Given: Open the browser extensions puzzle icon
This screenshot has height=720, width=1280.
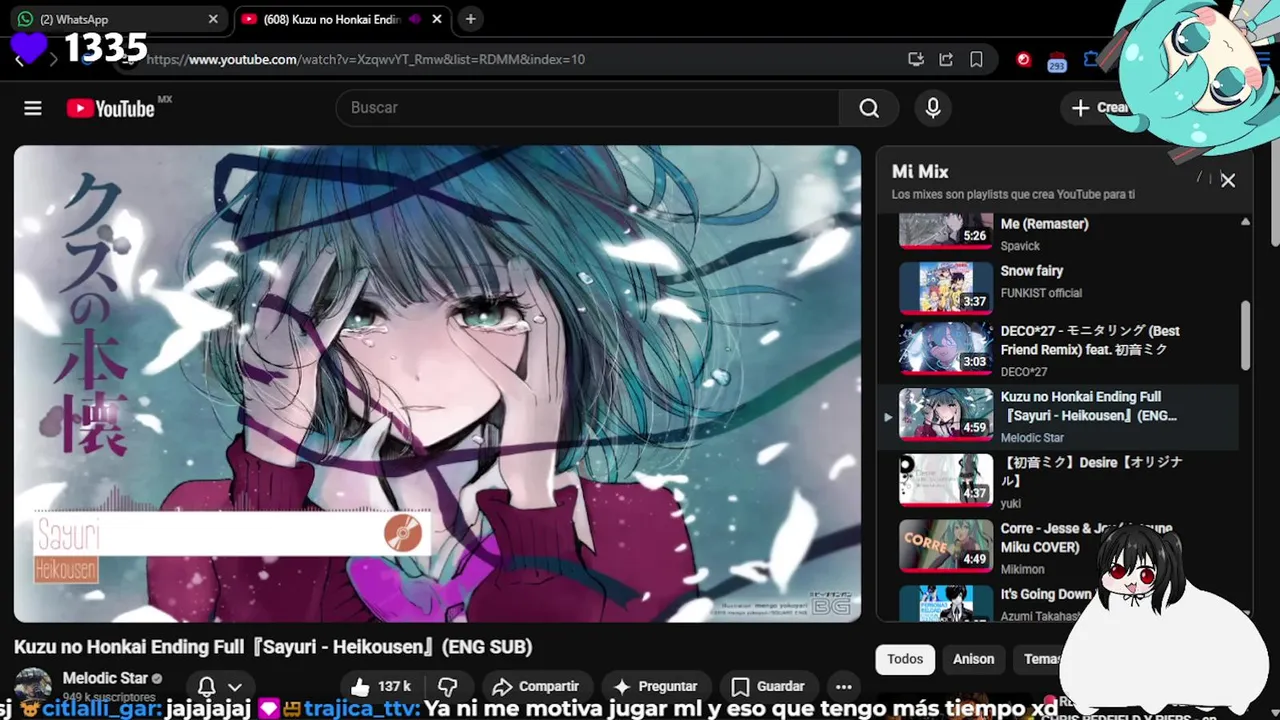Looking at the screenshot, I should (x=1092, y=59).
